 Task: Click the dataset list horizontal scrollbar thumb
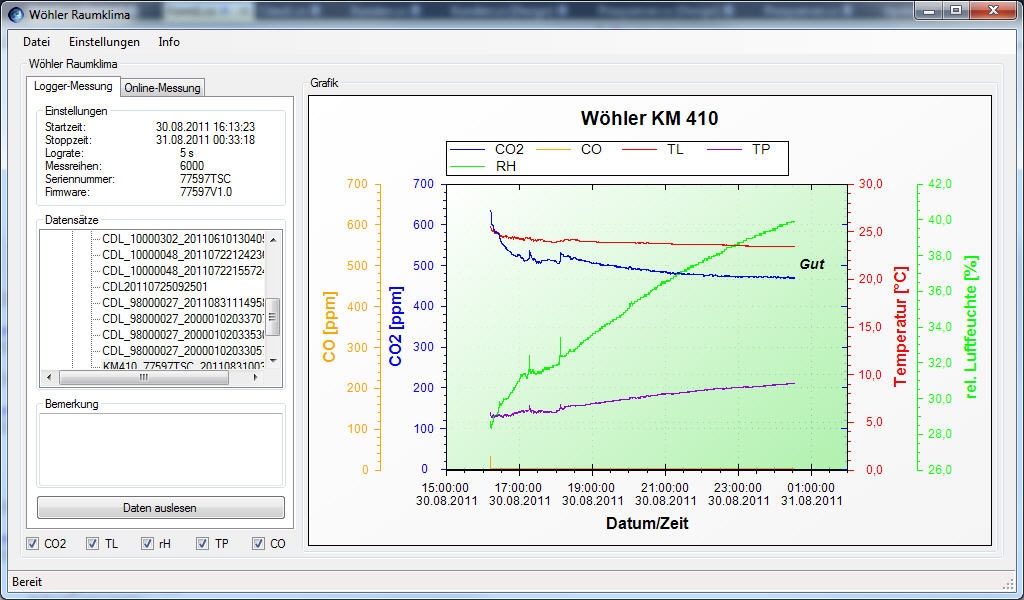144,377
